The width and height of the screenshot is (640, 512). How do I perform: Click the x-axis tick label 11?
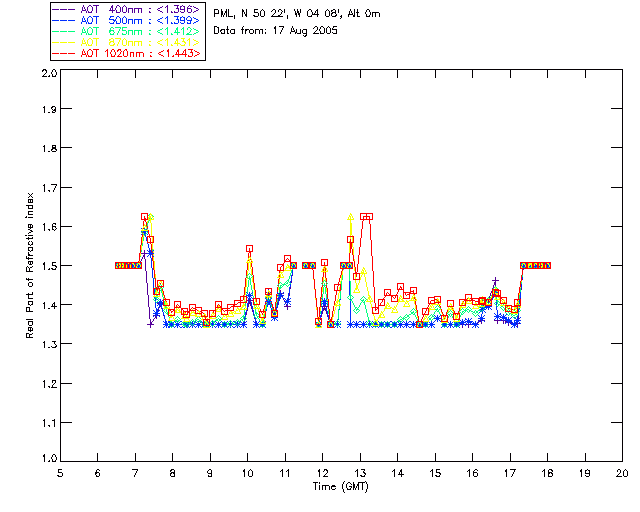coord(285,473)
